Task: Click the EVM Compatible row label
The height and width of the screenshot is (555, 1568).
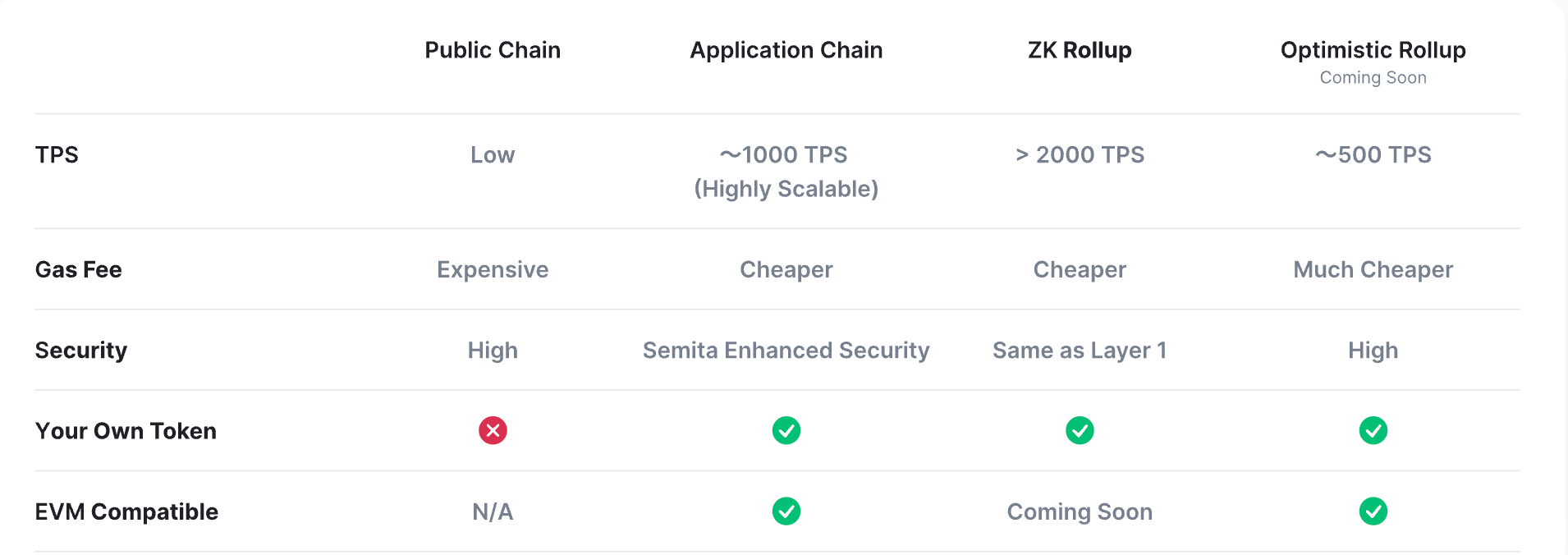Action: click(x=126, y=512)
